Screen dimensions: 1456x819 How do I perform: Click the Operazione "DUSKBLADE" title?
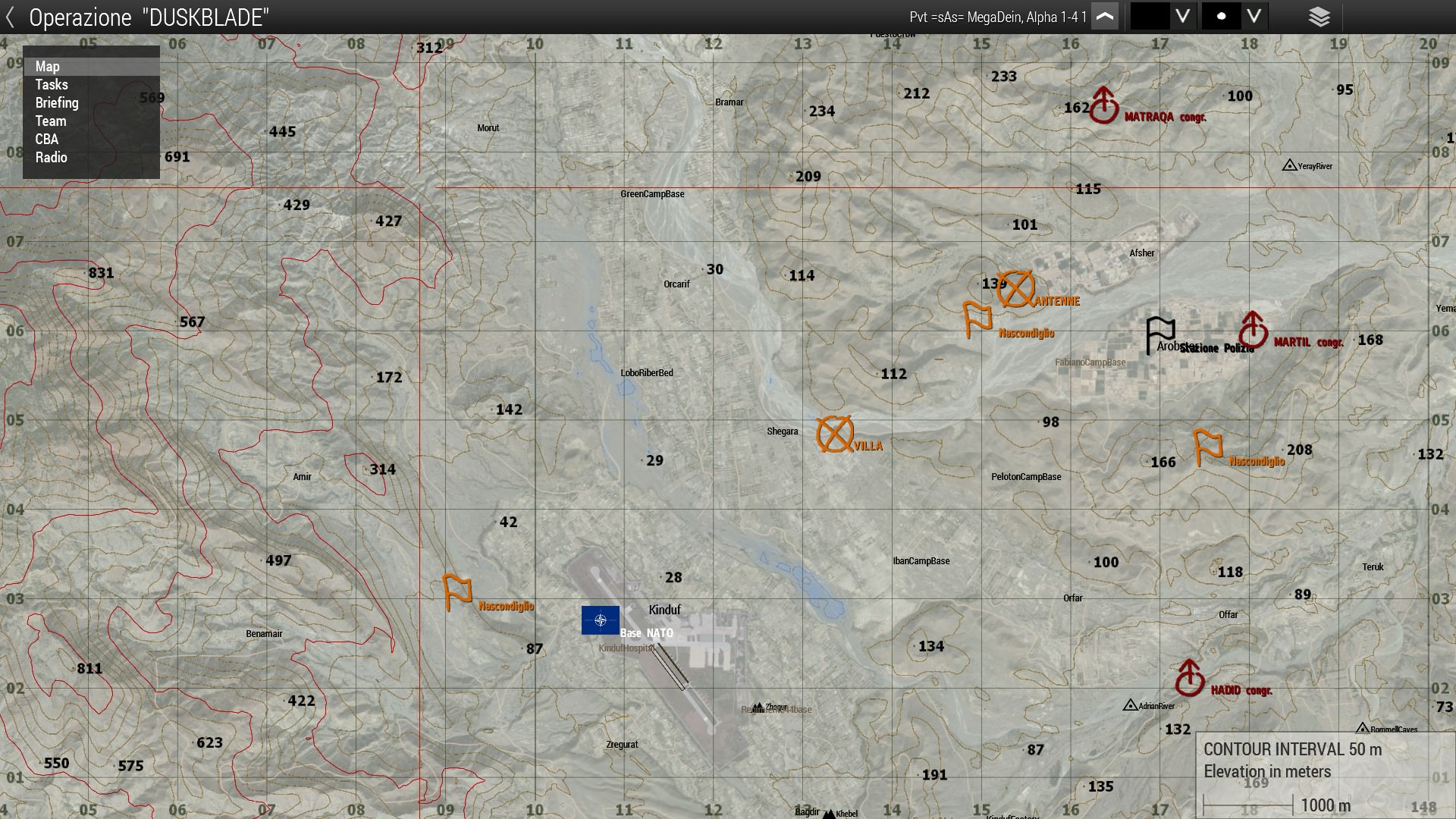[149, 17]
